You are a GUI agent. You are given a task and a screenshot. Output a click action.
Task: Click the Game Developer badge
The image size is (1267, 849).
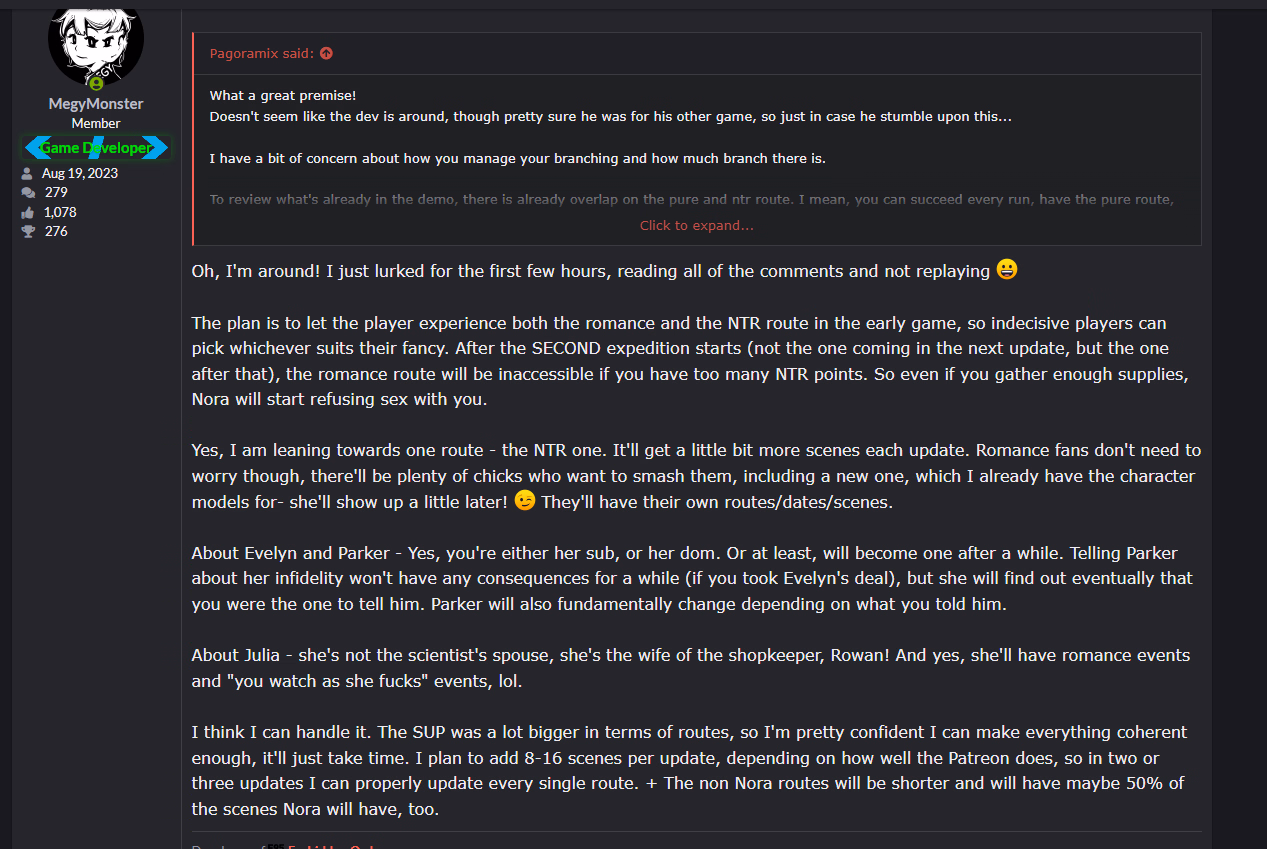pos(96,148)
